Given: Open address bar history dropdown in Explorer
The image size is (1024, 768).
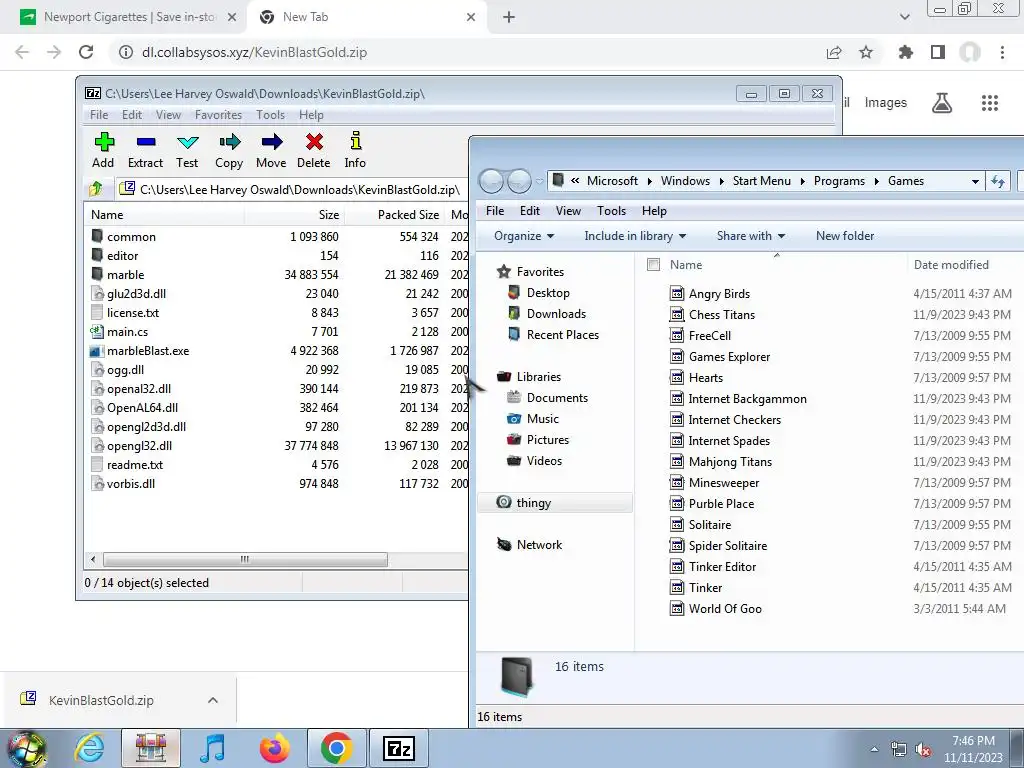Looking at the screenshot, I should tap(975, 182).
